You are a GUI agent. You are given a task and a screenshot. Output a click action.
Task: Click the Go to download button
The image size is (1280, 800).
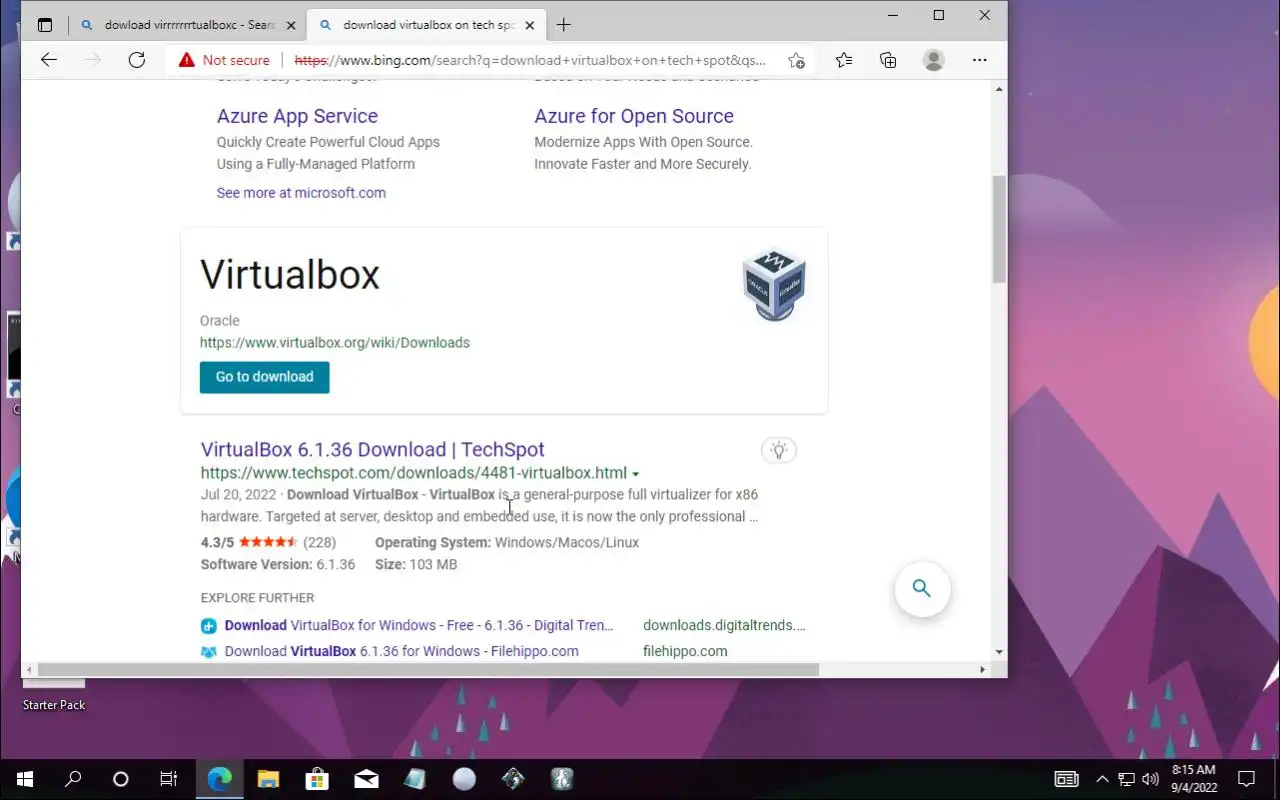(x=264, y=377)
